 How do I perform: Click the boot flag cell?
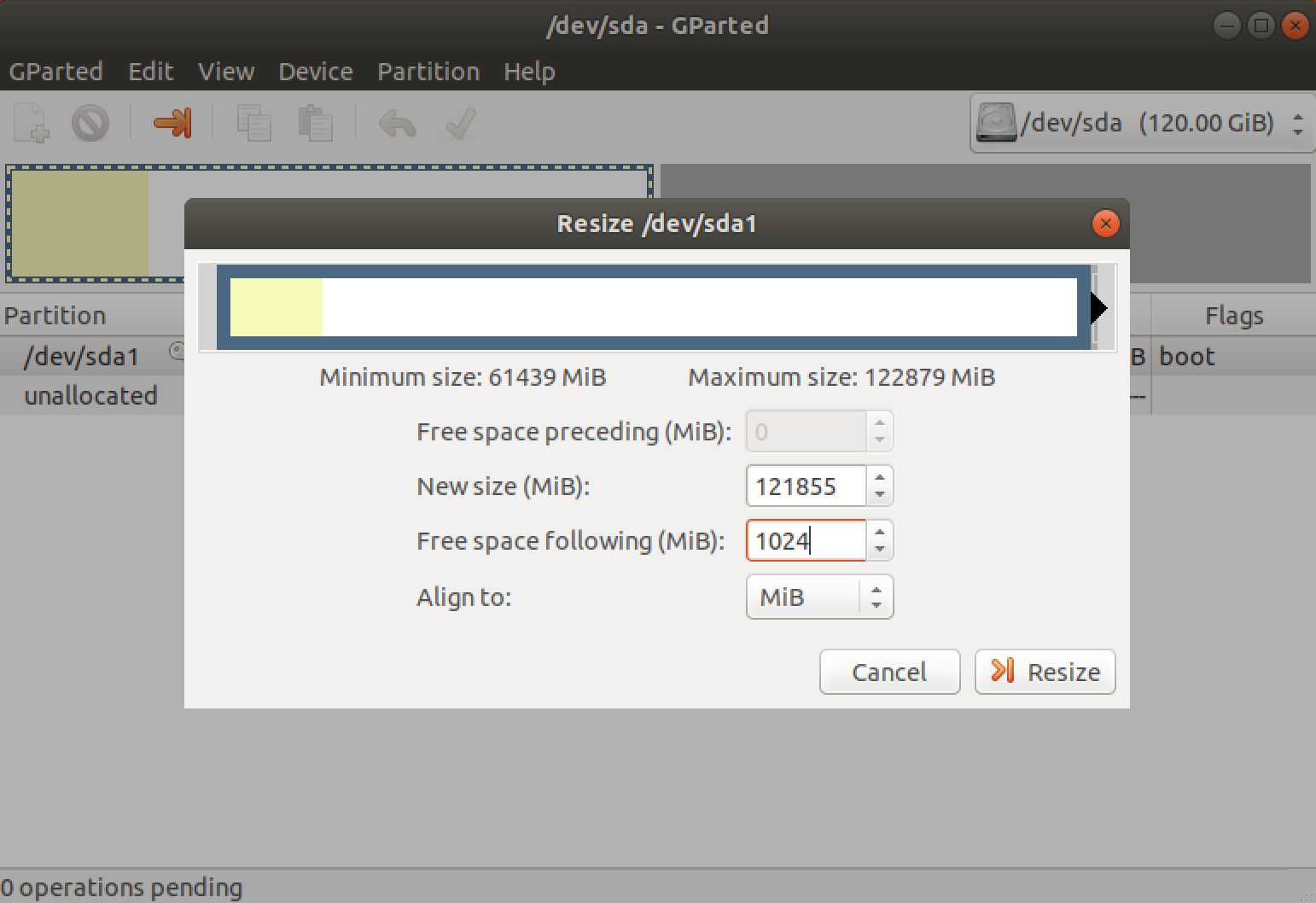click(1187, 356)
